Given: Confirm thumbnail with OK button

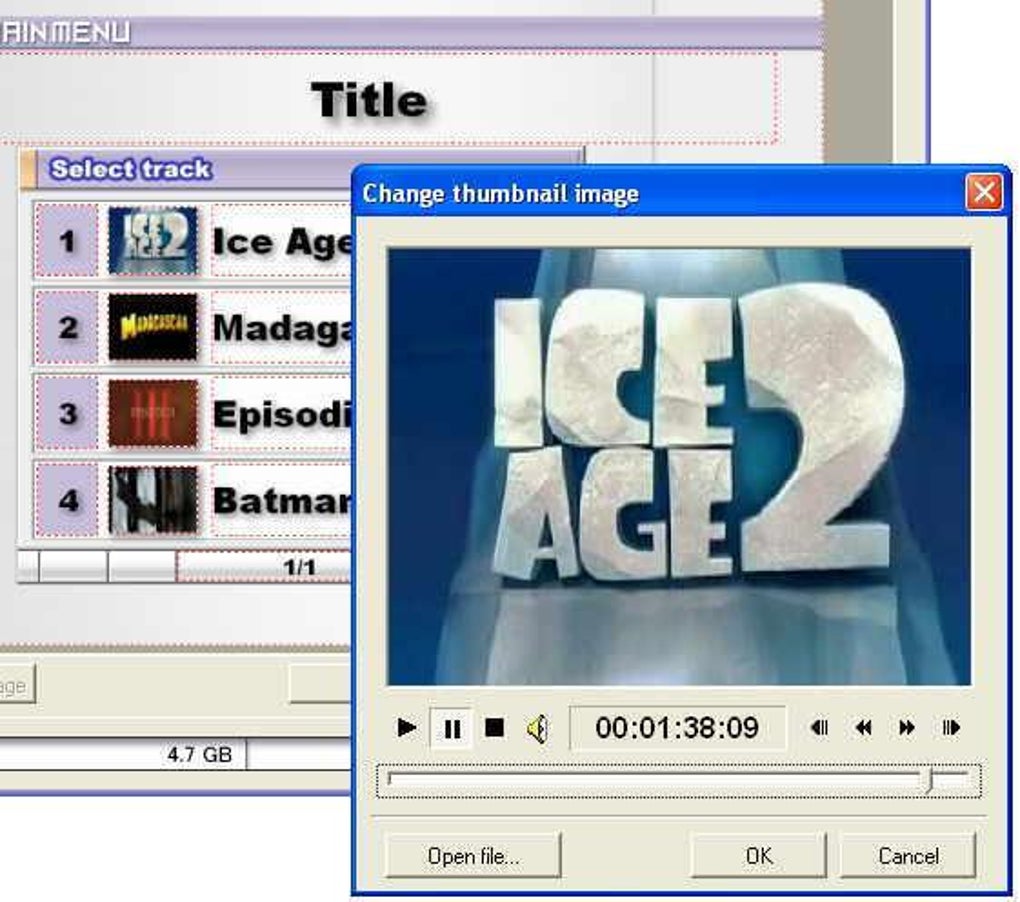Looking at the screenshot, I should click(x=758, y=856).
